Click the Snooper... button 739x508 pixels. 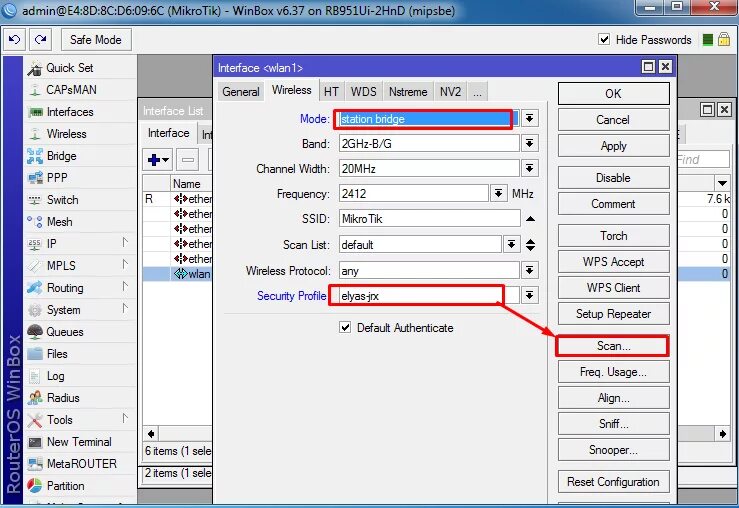pyautogui.click(x=613, y=450)
